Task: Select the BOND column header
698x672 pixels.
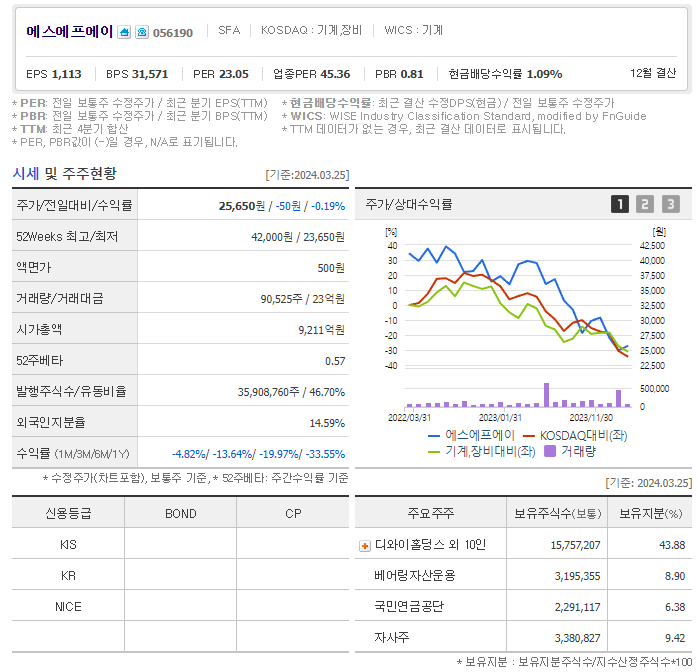Action: 181,514
